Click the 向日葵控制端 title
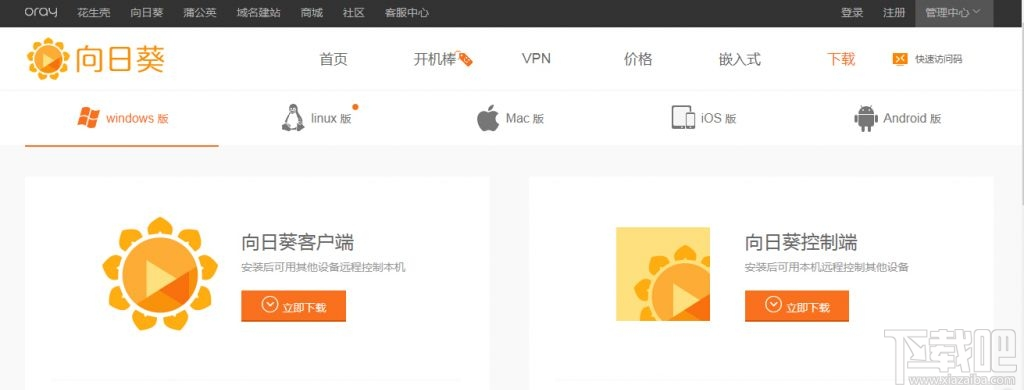Screen dimensions: 1024x390 coord(801,243)
